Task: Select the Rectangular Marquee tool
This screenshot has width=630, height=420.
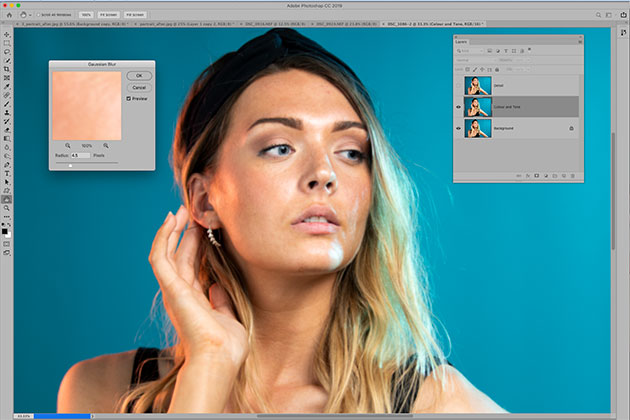Action: click(x=6, y=43)
